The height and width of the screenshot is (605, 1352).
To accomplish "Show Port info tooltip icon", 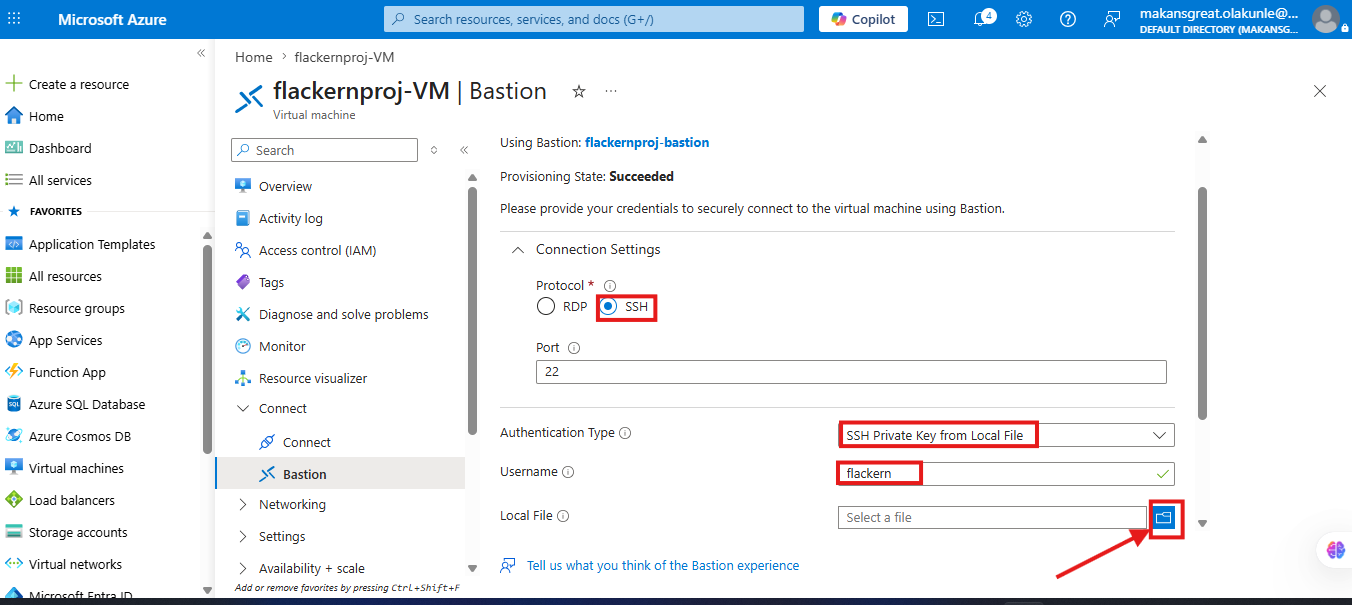I will tap(574, 348).
